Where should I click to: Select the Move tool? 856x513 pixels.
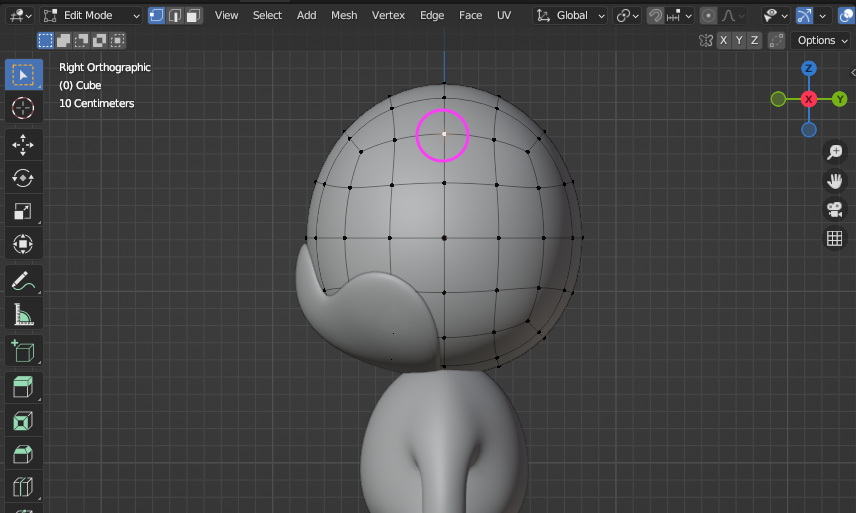(x=23, y=145)
